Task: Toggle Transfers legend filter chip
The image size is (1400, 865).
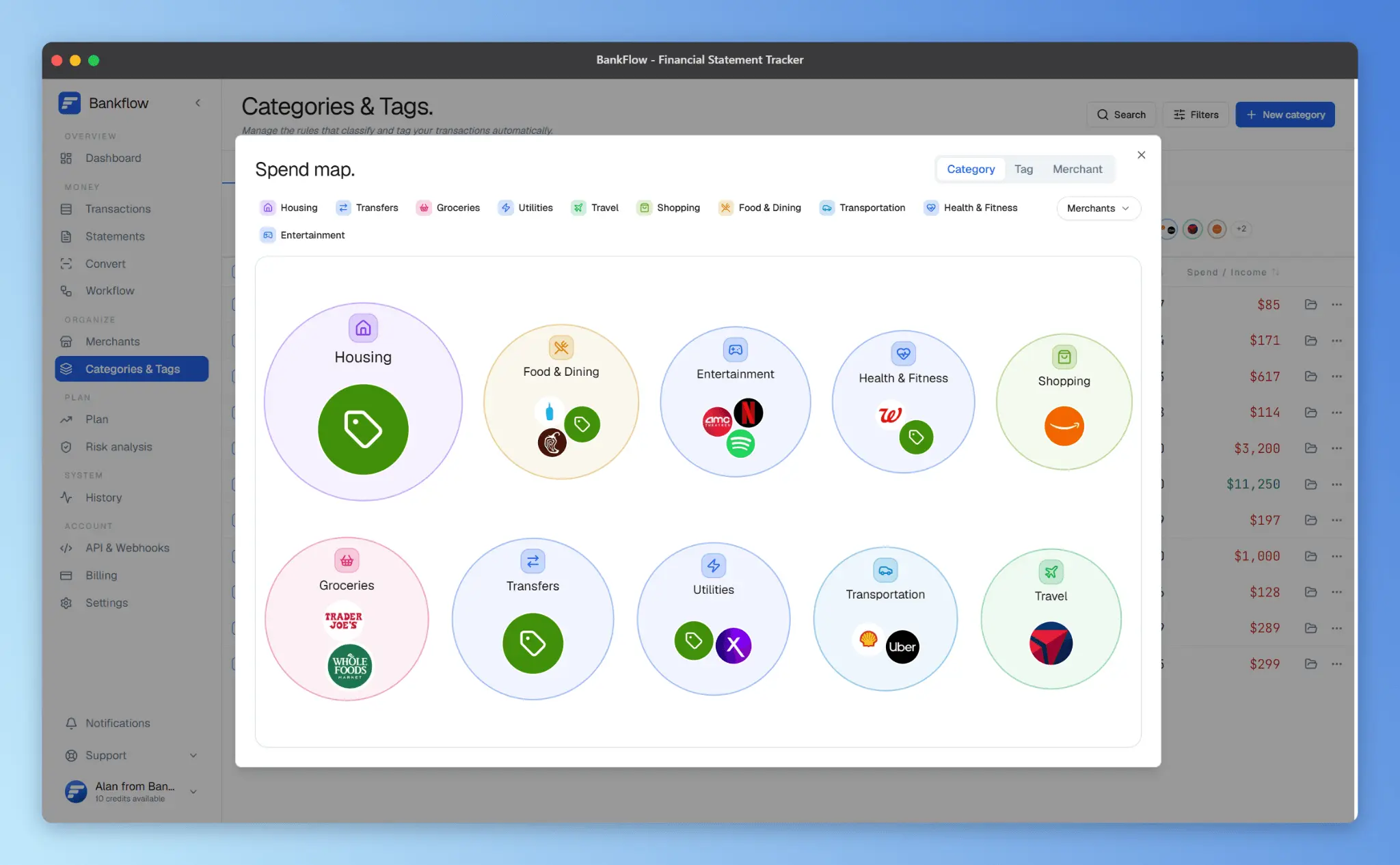Action: click(x=367, y=208)
